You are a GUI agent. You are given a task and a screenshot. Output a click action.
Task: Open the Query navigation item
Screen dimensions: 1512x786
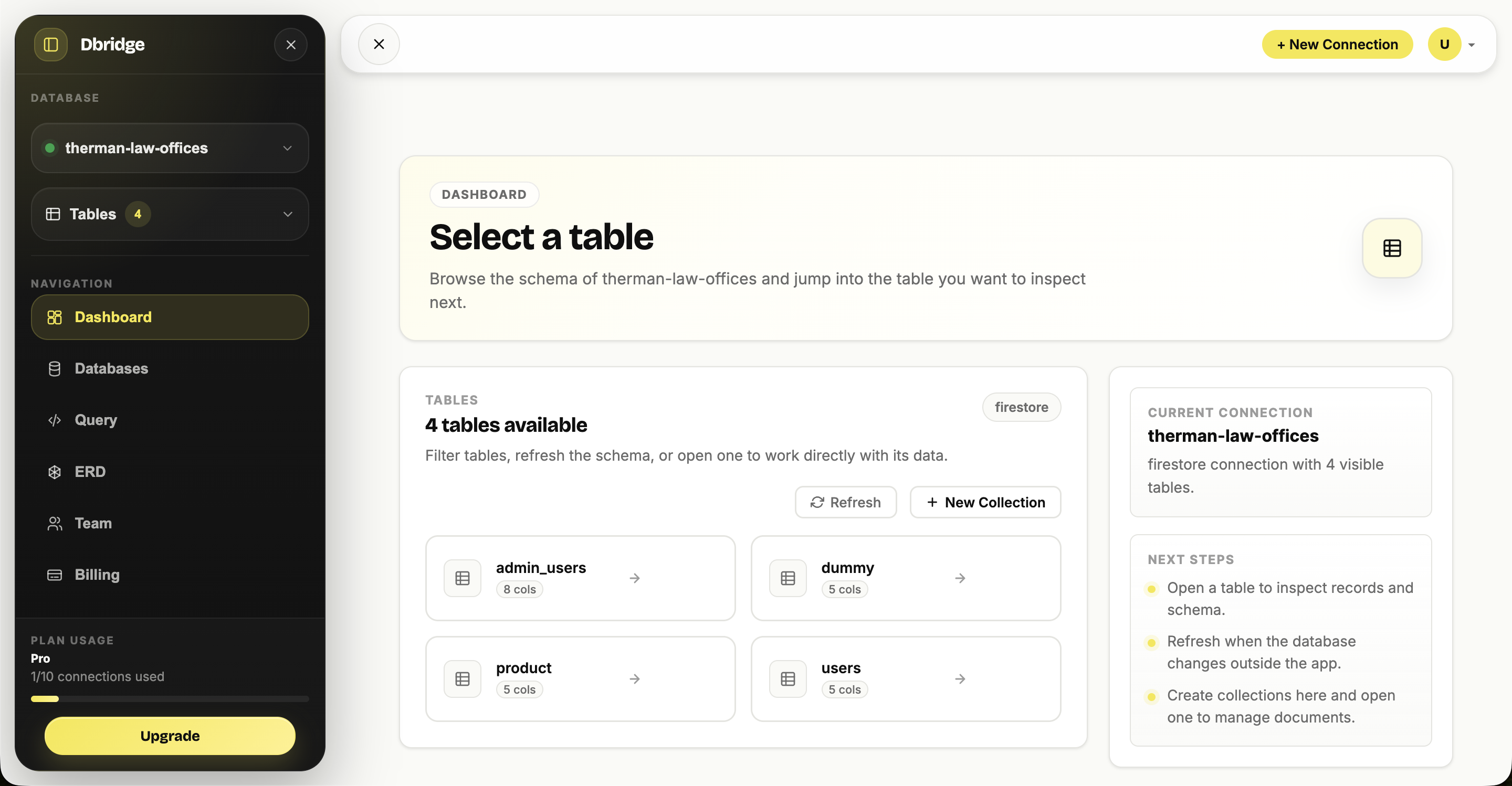click(96, 420)
